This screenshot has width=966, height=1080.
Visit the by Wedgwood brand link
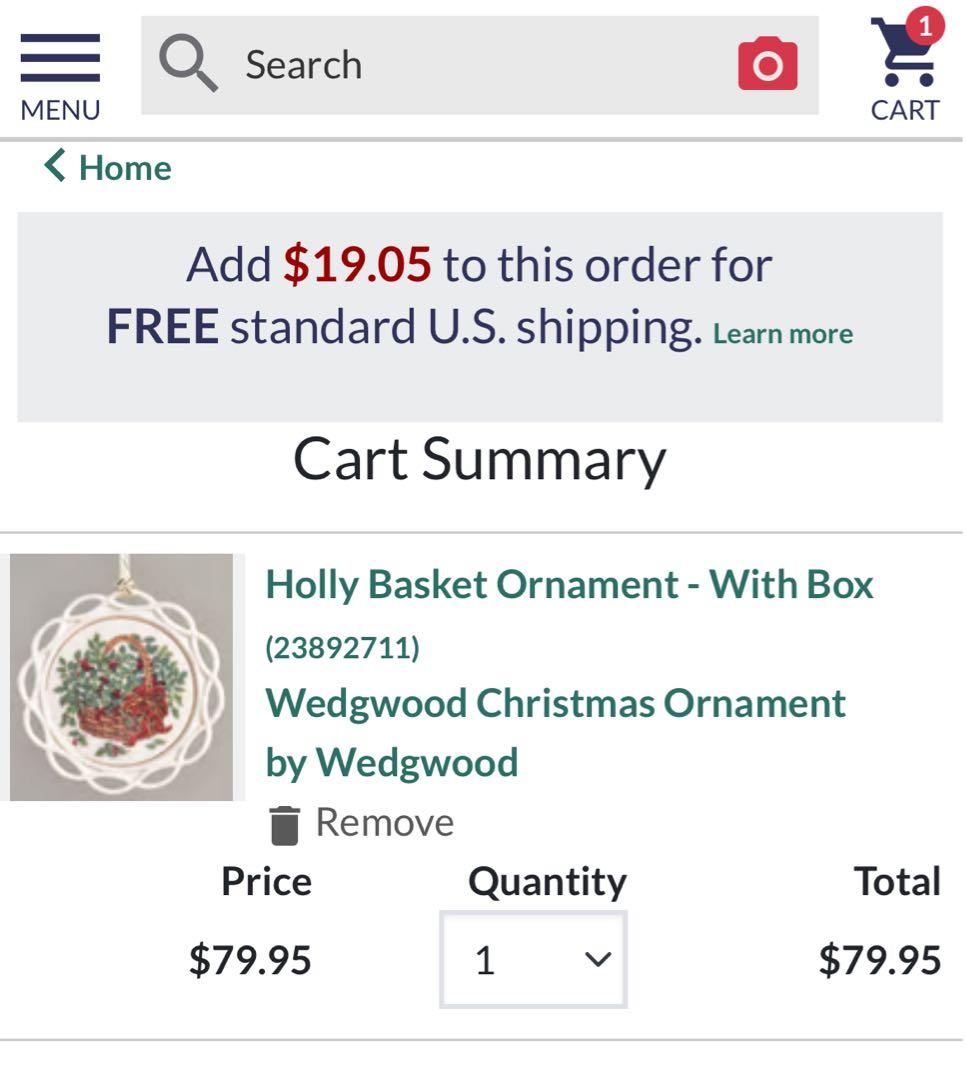pos(391,763)
